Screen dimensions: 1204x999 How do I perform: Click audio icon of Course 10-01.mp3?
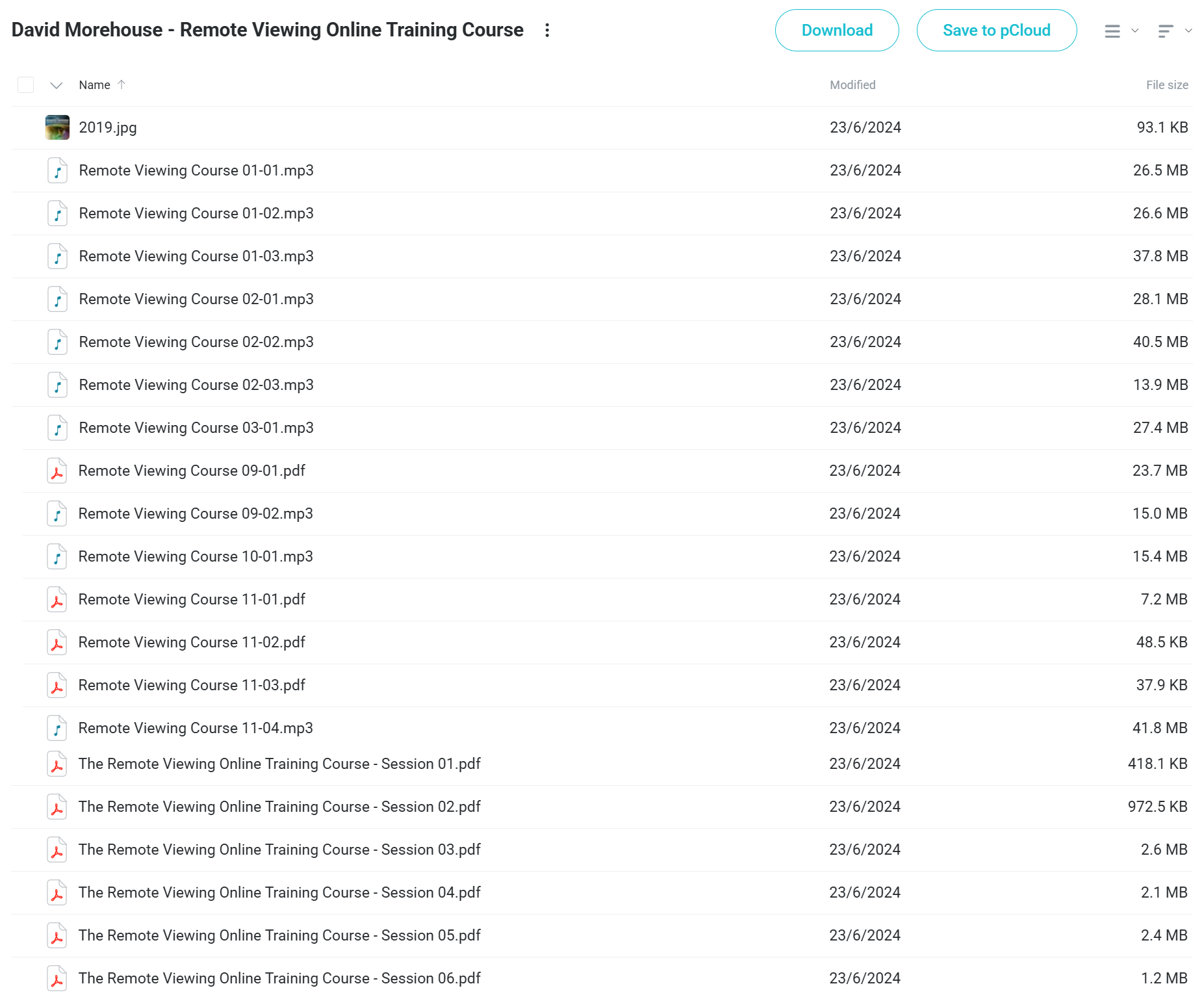pos(57,556)
